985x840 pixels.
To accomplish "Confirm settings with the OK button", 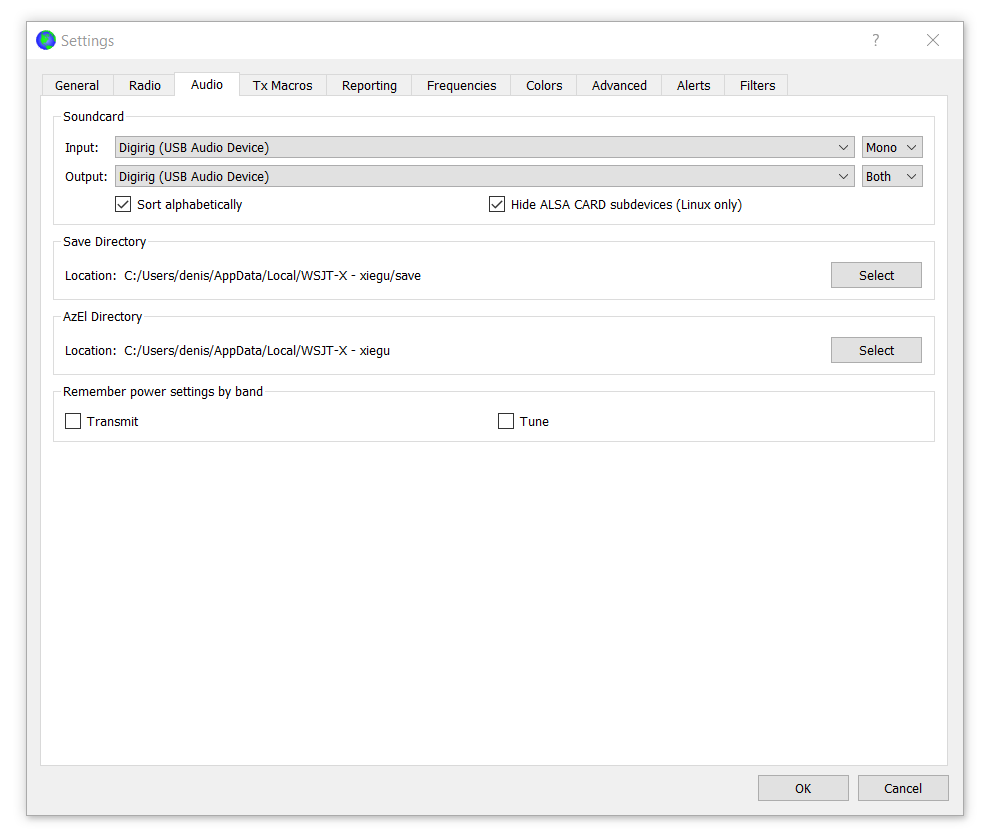I will (803, 788).
